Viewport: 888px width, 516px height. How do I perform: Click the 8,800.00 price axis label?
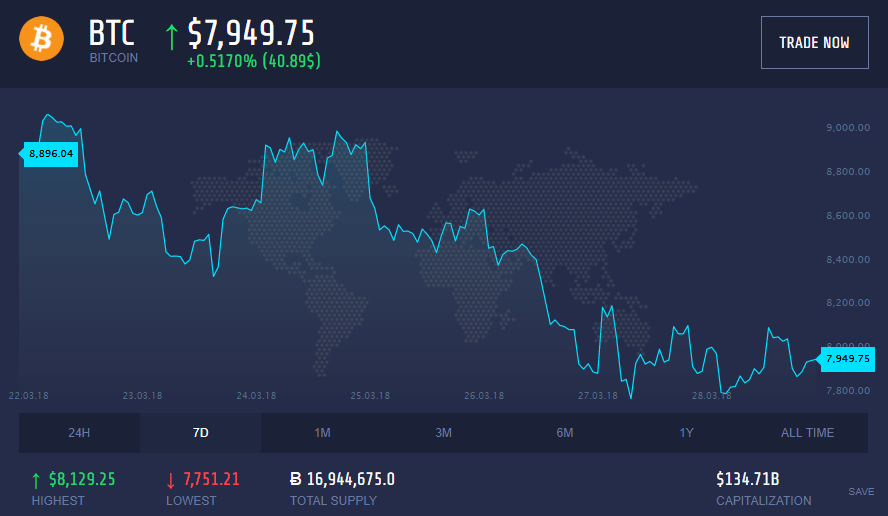pyautogui.click(x=848, y=171)
